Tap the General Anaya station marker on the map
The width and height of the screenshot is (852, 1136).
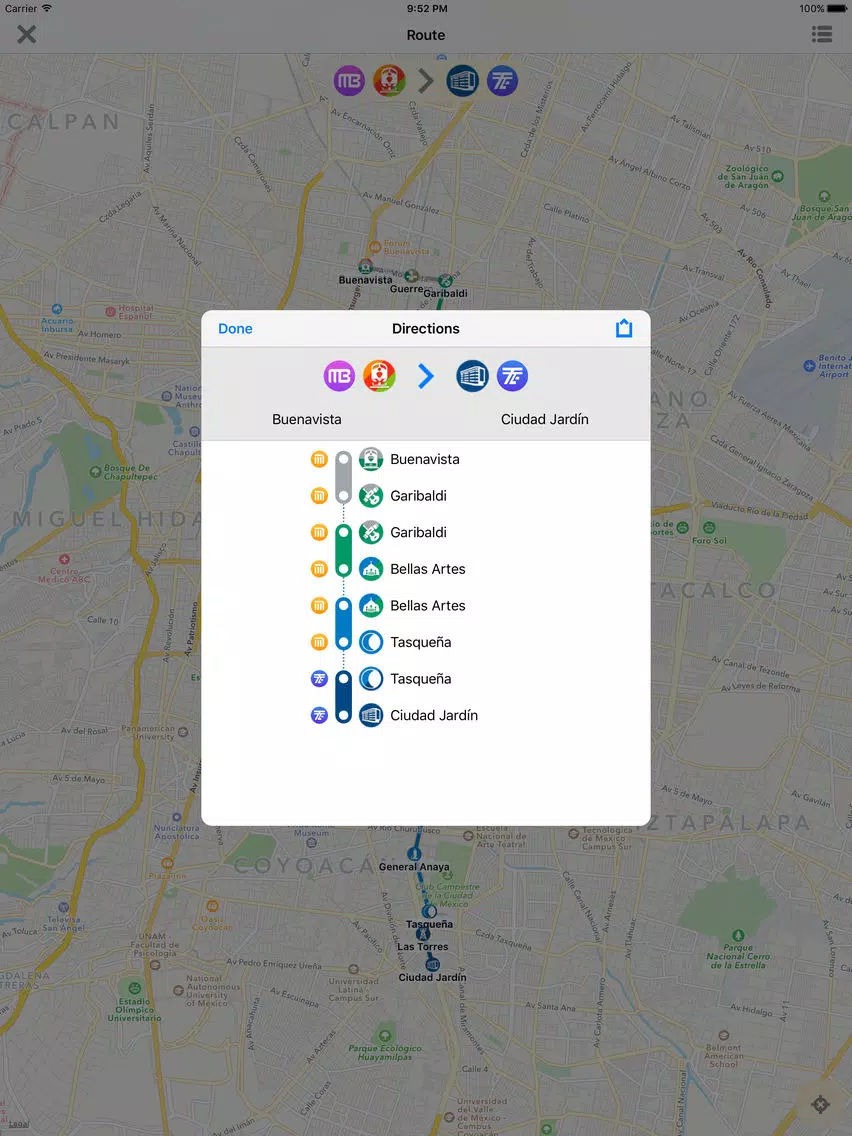point(414,854)
